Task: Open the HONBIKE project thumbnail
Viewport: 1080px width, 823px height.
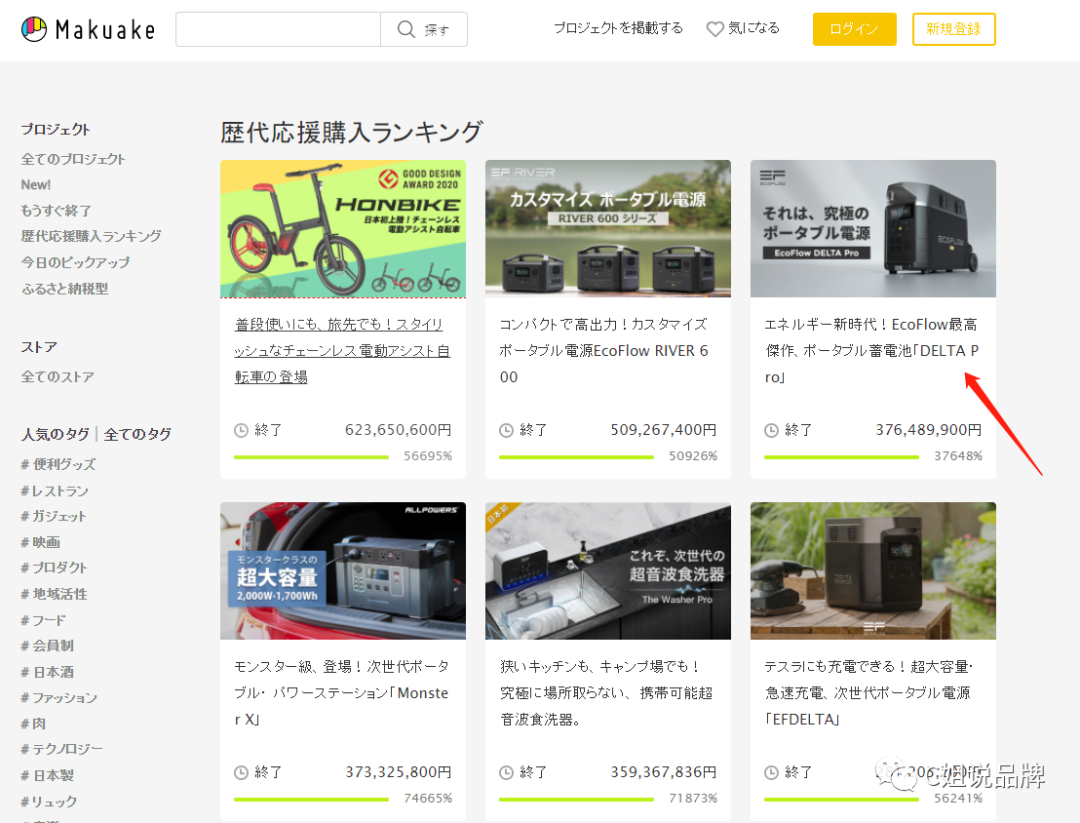Action: (343, 229)
